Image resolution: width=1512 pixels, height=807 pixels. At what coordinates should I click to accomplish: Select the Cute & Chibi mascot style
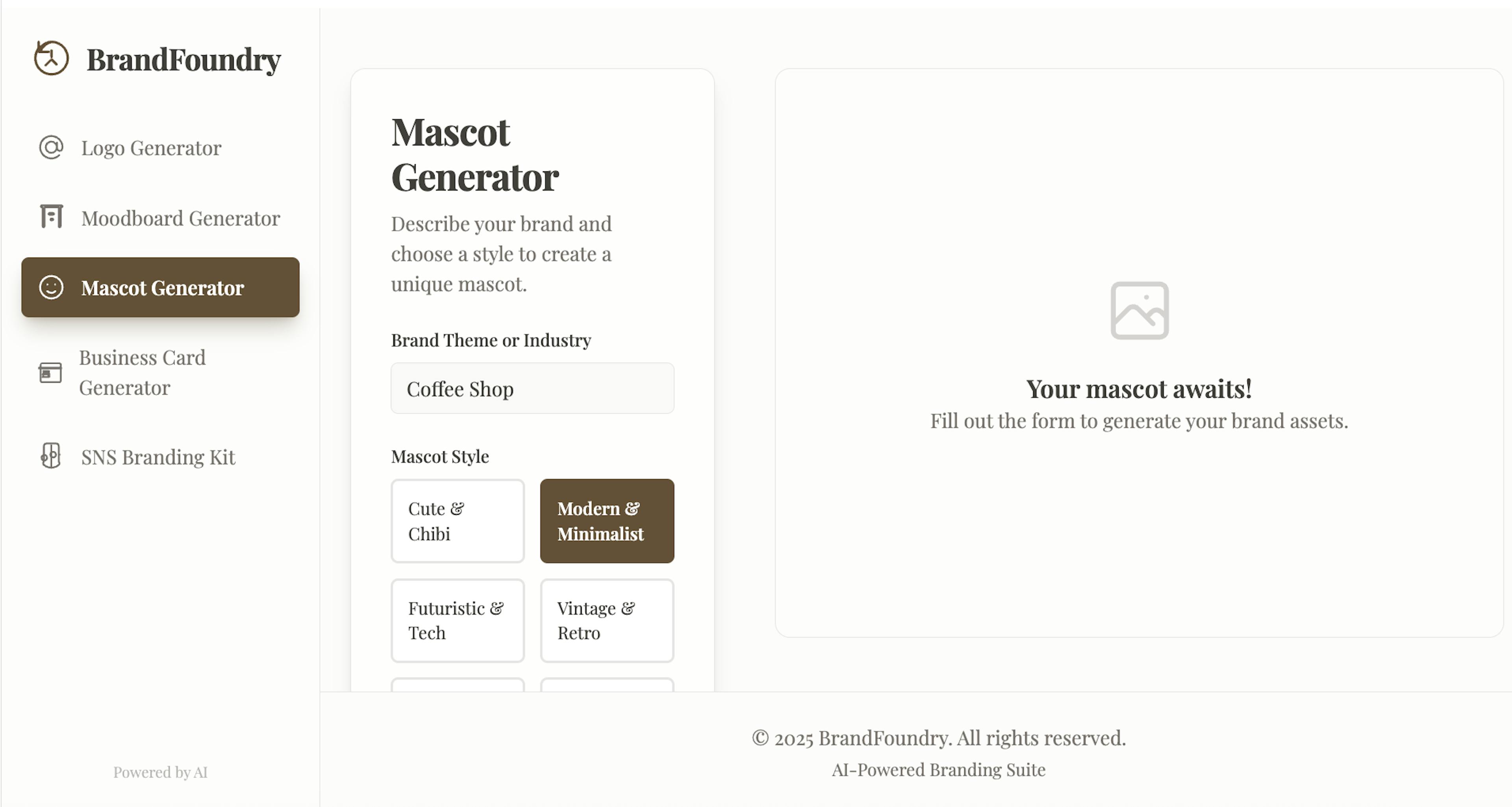point(458,521)
